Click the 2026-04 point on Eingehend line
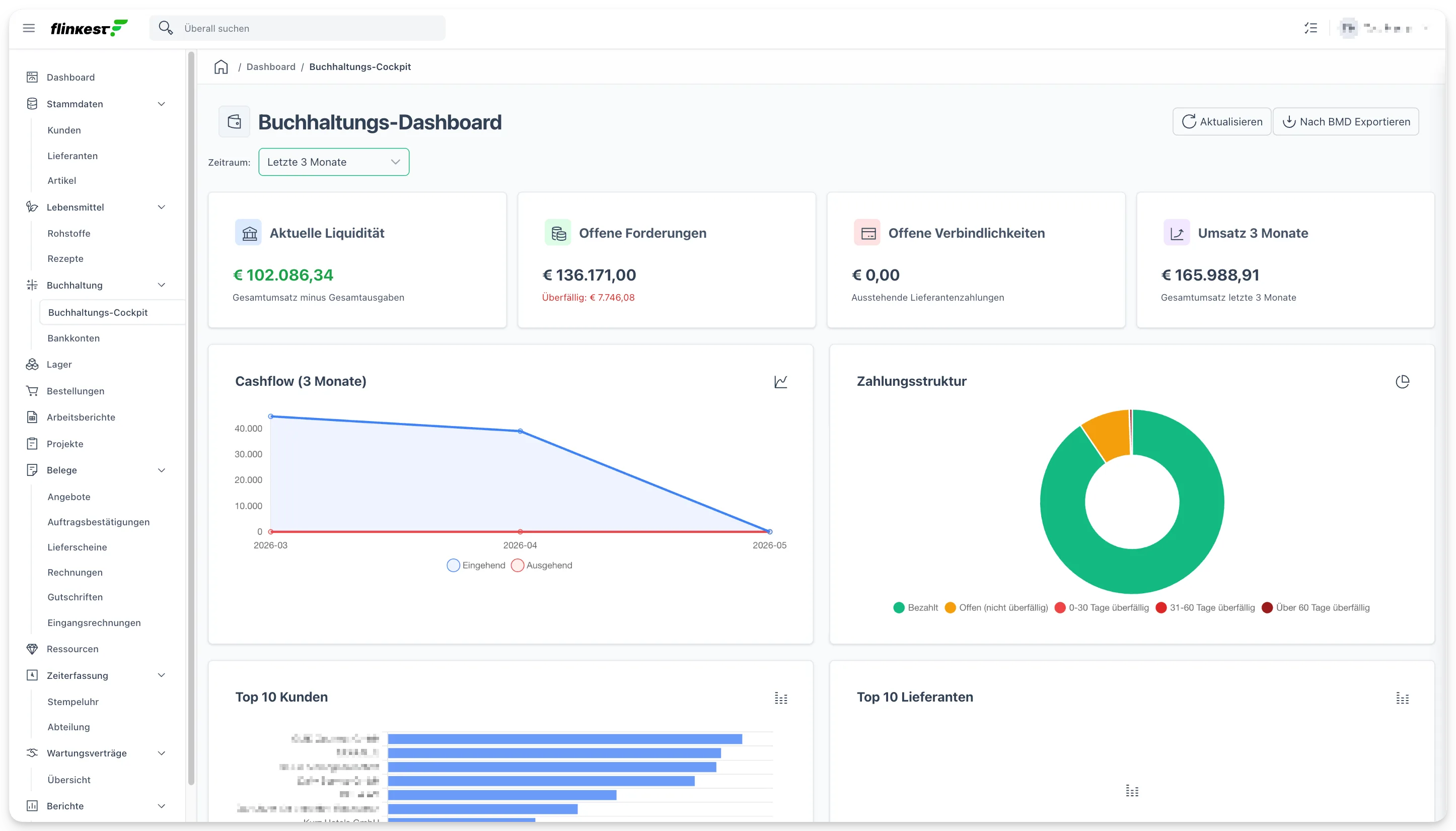Screen dimensions: 1456x831 pyautogui.click(x=520, y=431)
